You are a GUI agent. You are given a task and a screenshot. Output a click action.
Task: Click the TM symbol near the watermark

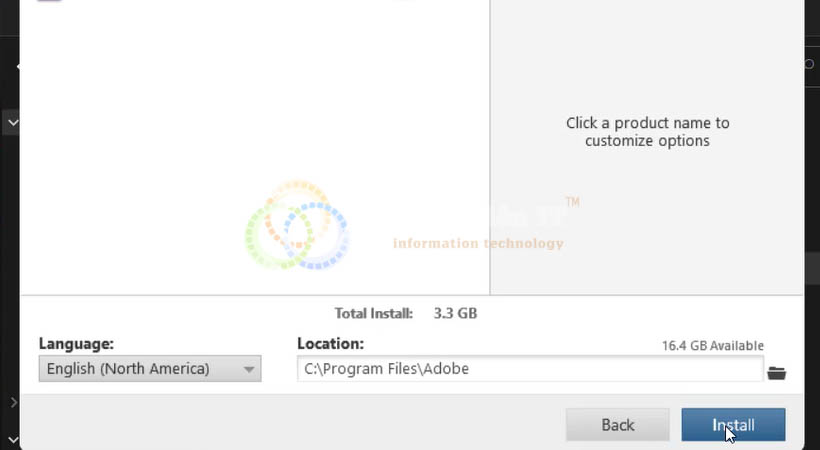[573, 202]
